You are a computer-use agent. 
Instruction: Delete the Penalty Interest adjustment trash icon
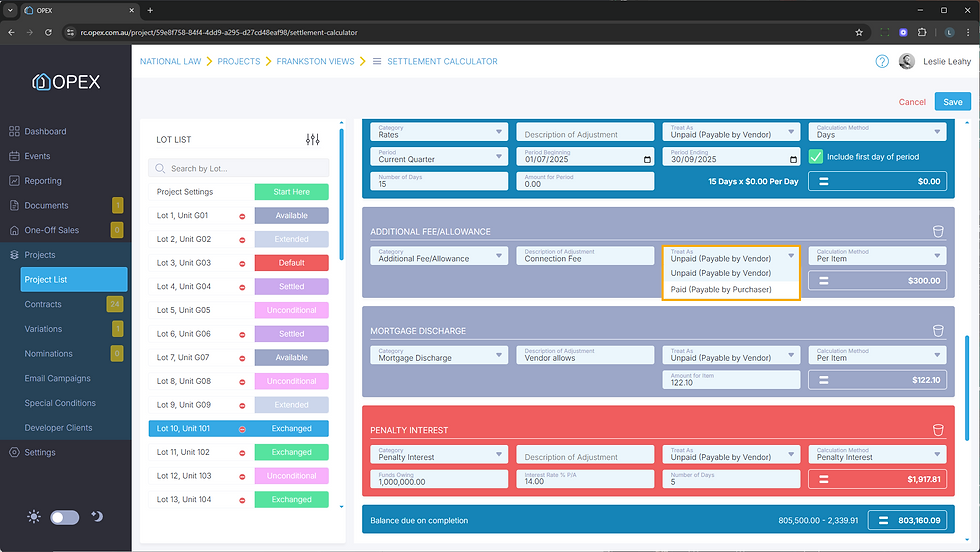[x=938, y=430]
